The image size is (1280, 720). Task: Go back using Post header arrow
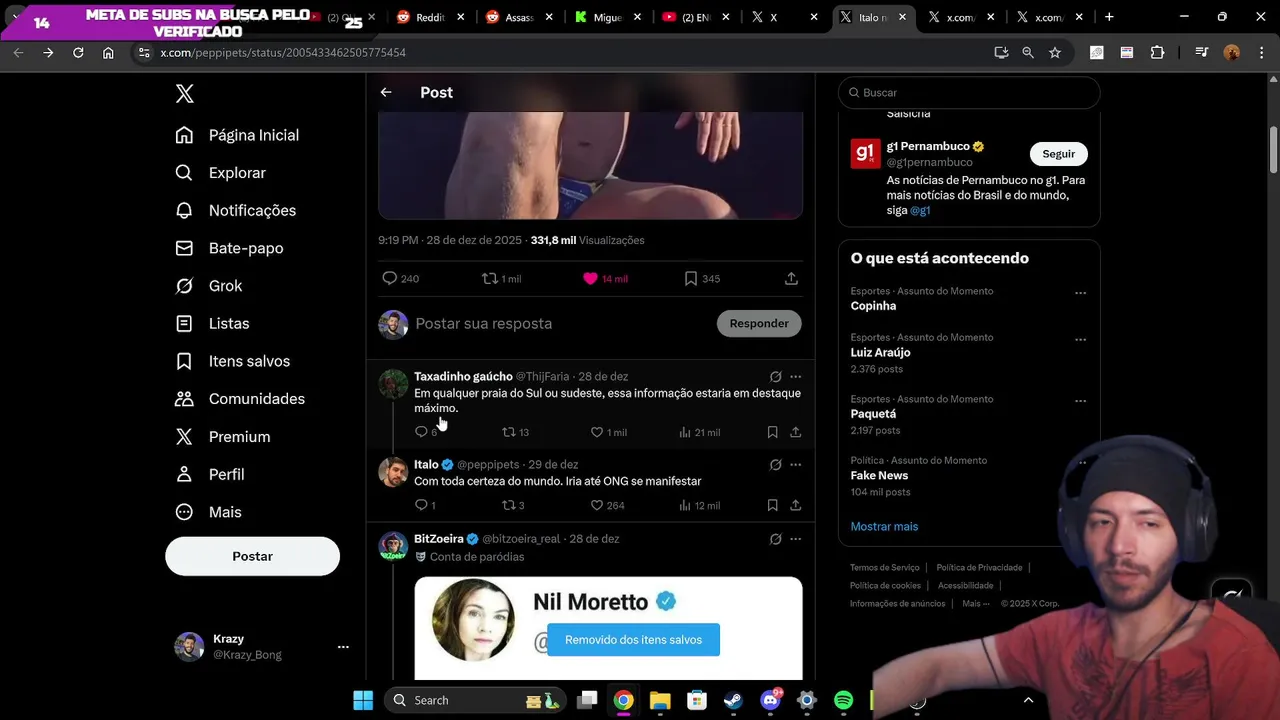point(386,92)
